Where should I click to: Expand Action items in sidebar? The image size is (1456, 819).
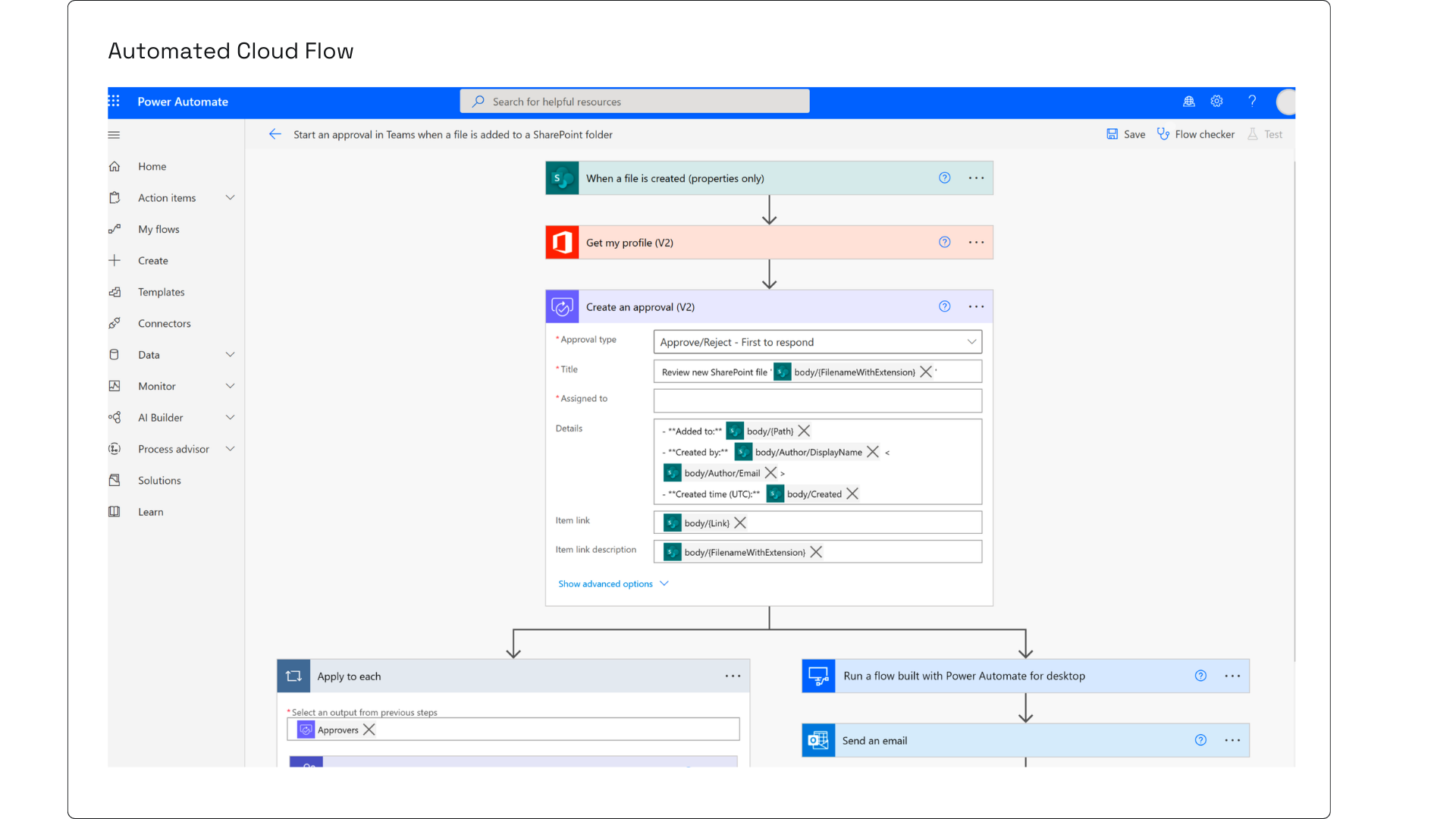tap(231, 198)
